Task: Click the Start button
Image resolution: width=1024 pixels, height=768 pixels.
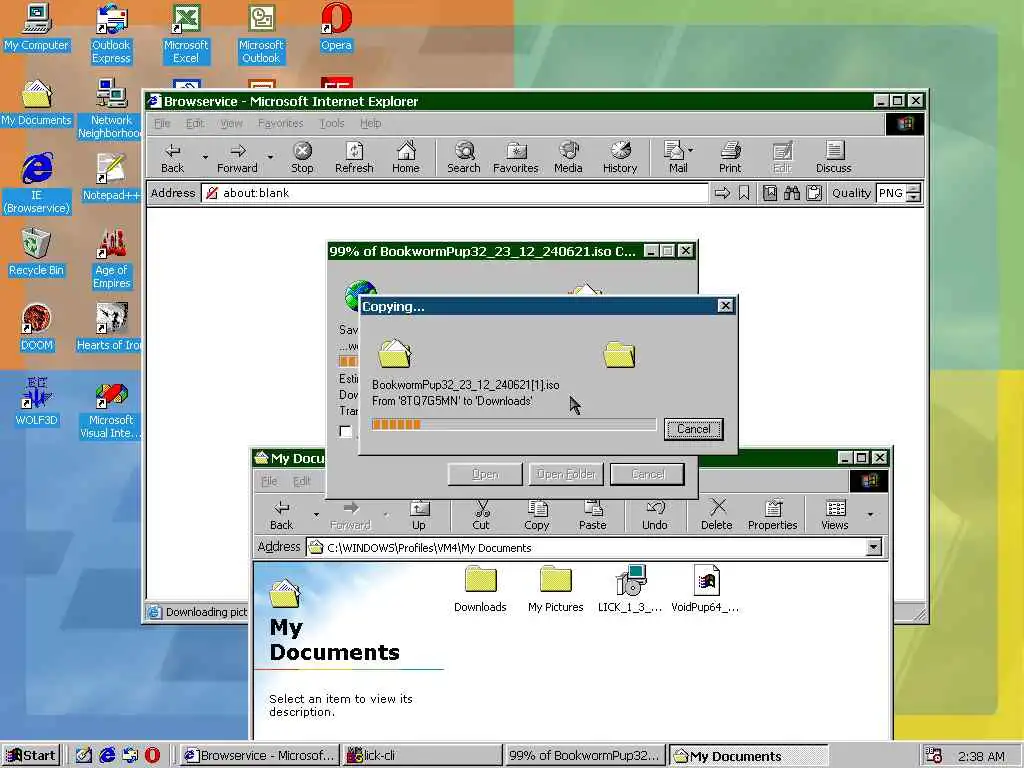Action: coord(31,756)
